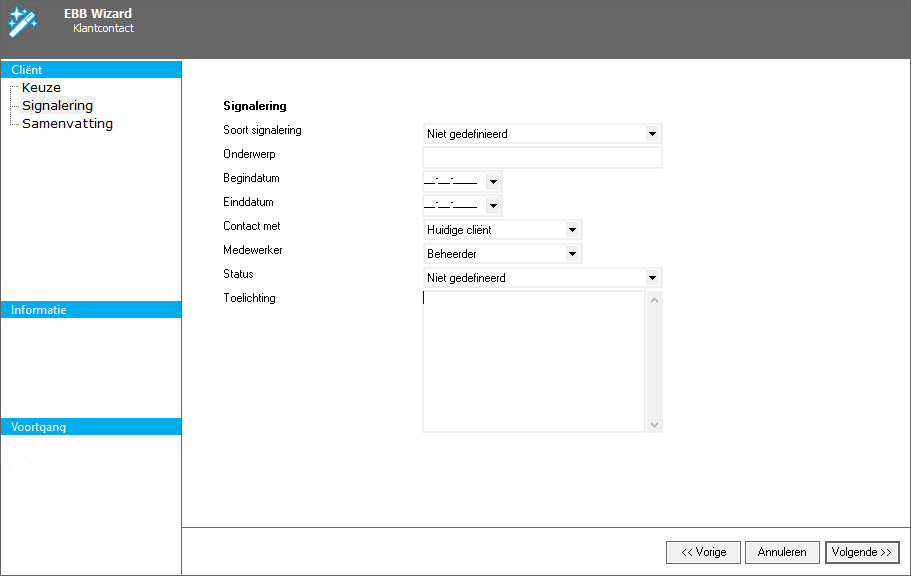Click the Informatie panel header
The height and width of the screenshot is (576, 911).
click(x=91, y=310)
